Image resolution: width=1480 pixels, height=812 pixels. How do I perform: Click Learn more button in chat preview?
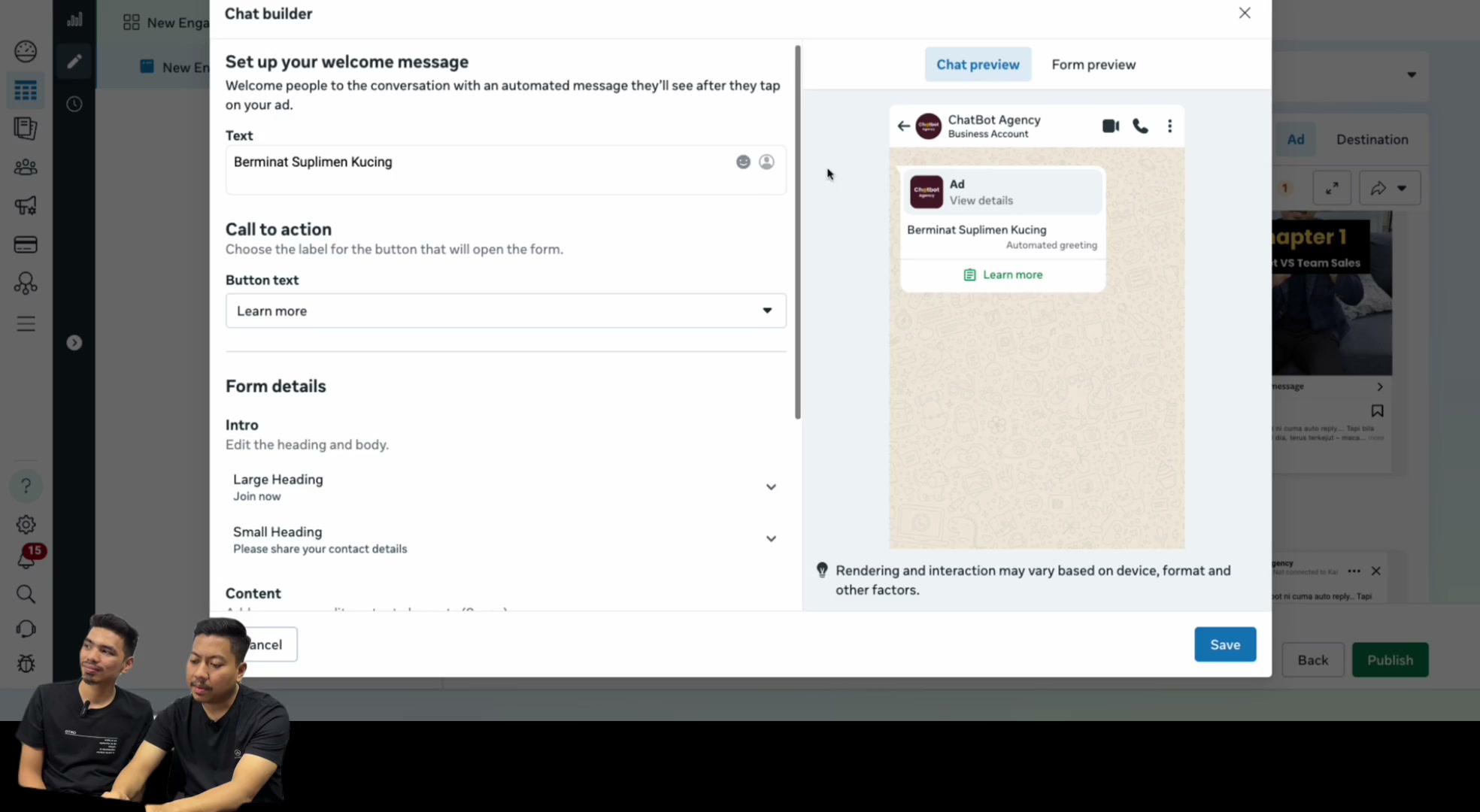1003,275
